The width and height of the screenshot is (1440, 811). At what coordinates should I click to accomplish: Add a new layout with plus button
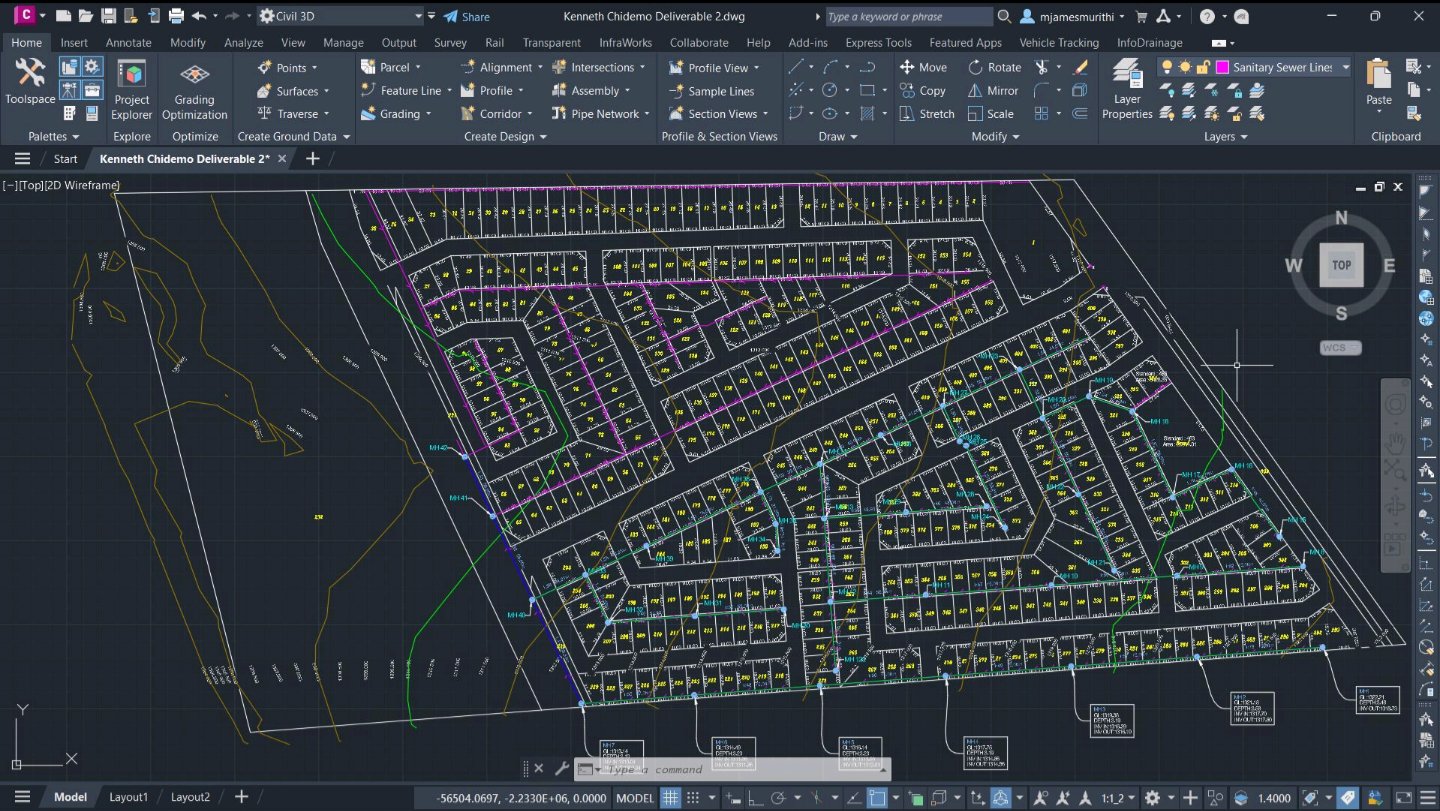pyautogui.click(x=241, y=797)
